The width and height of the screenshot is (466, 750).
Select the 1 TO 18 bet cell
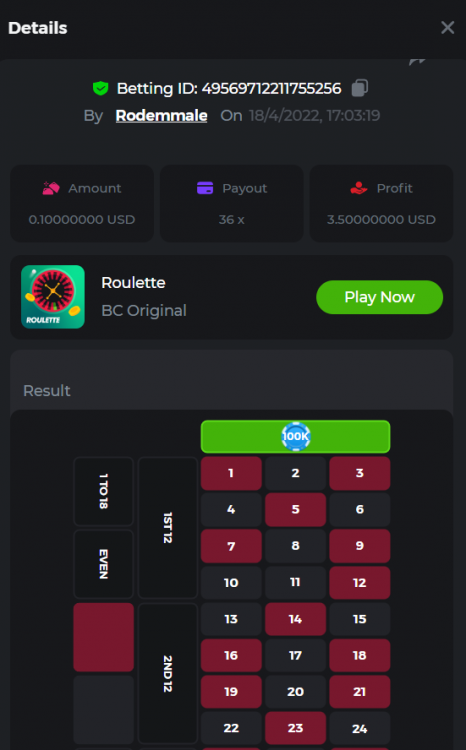[103, 491]
